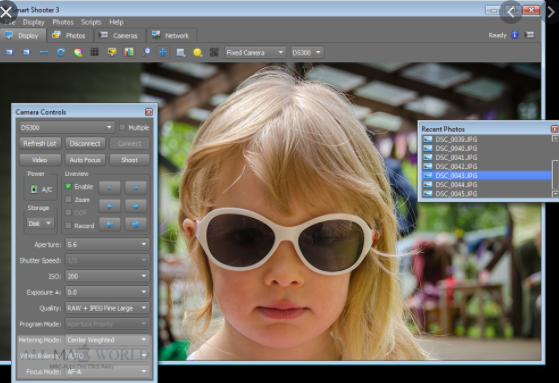Click the blue circular rotate arrow icon
This screenshot has width=559, height=383.
[61, 52]
